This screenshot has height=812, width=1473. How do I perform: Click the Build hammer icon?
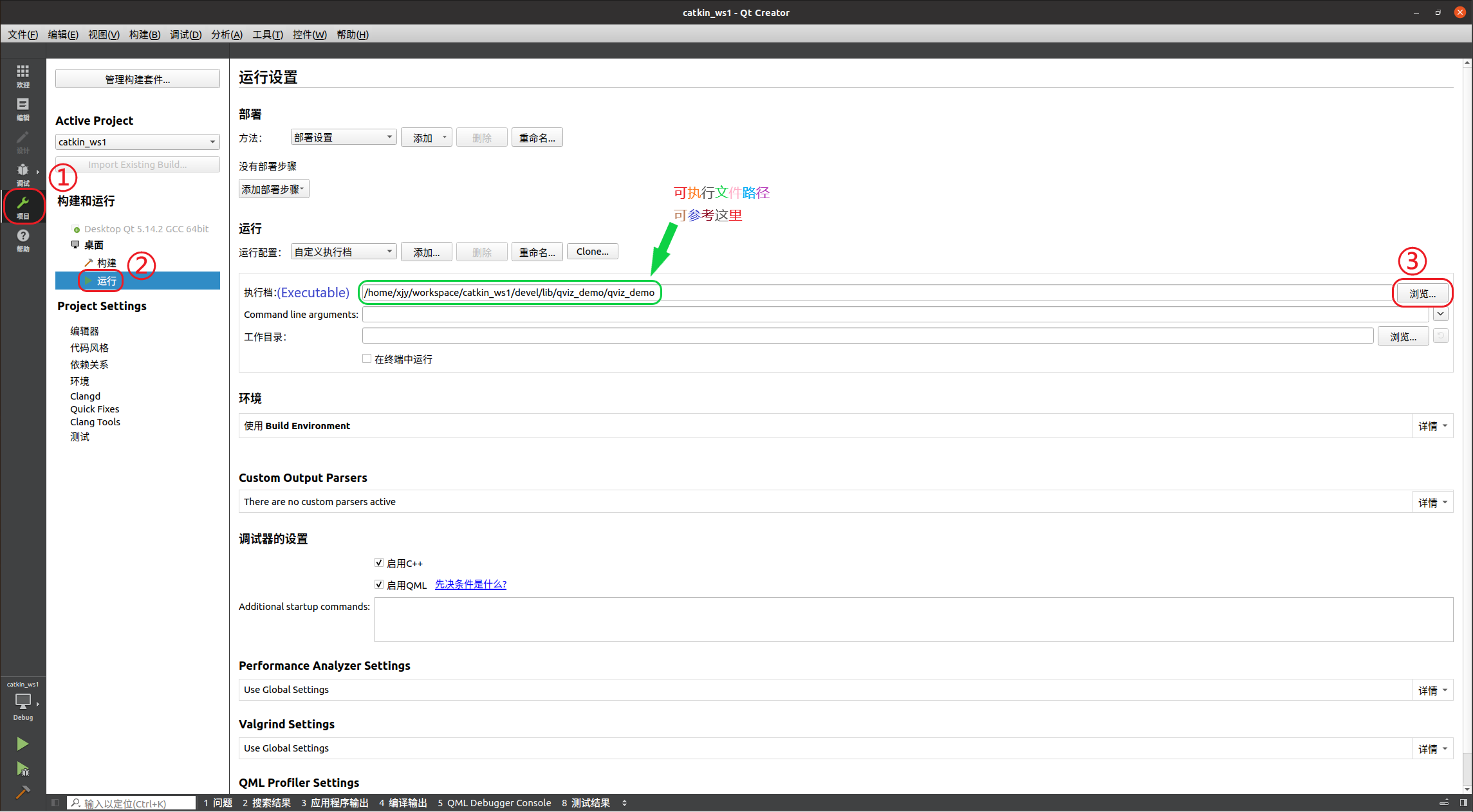click(x=23, y=792)
